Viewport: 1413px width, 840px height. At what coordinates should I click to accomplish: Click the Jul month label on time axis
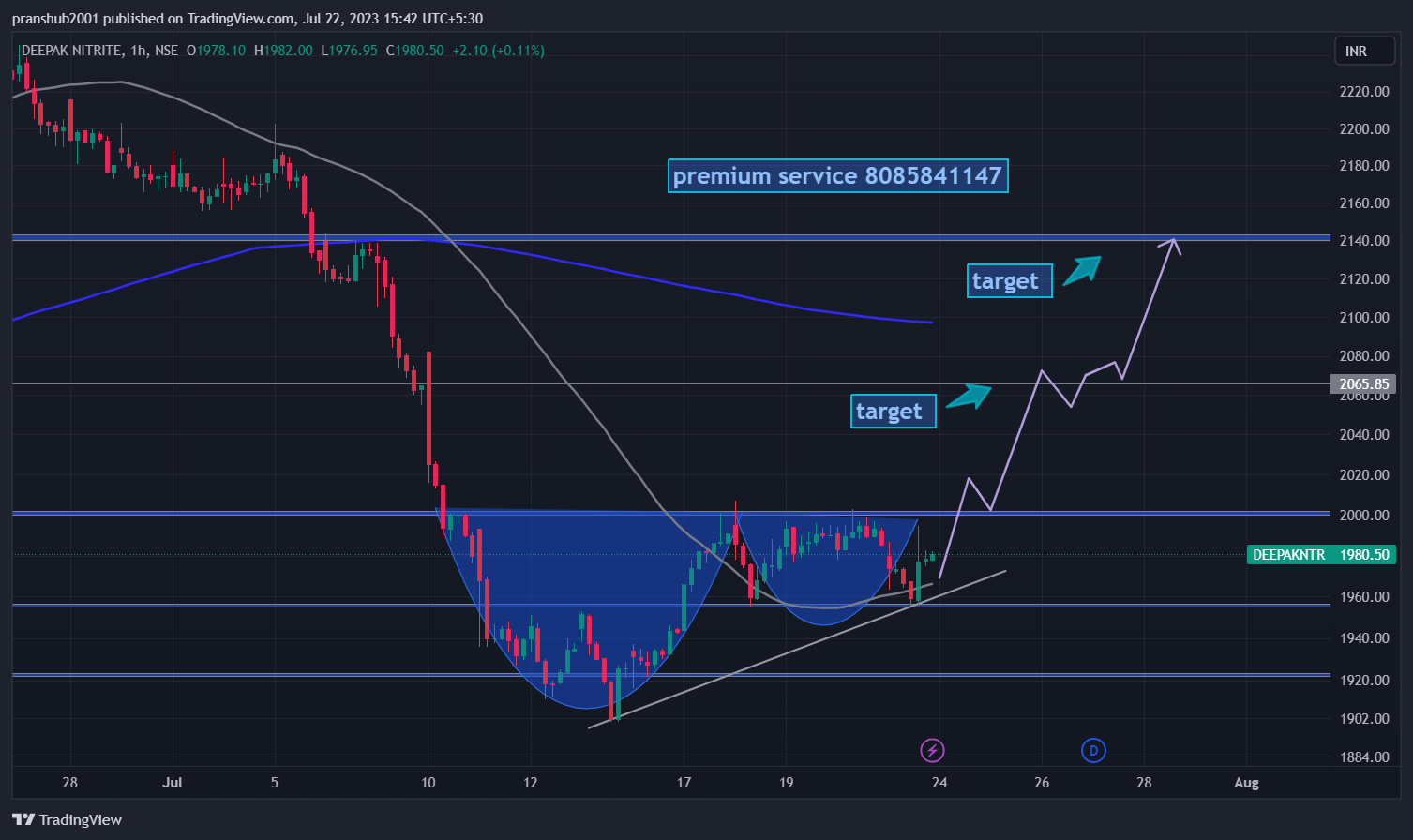pos(172,782)
